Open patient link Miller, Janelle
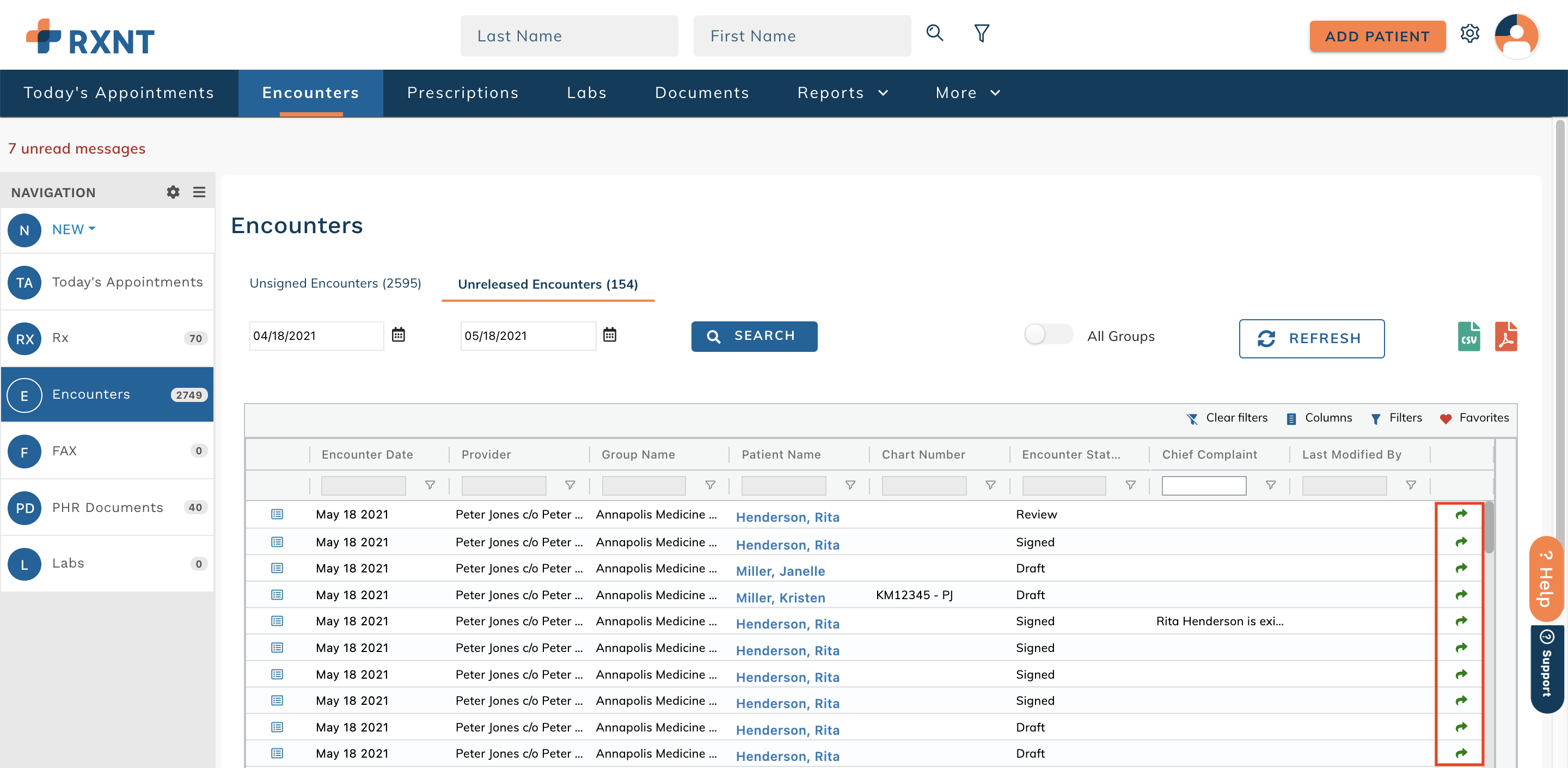This screenshot has width=1568, height=768. [x=780, y=571]
